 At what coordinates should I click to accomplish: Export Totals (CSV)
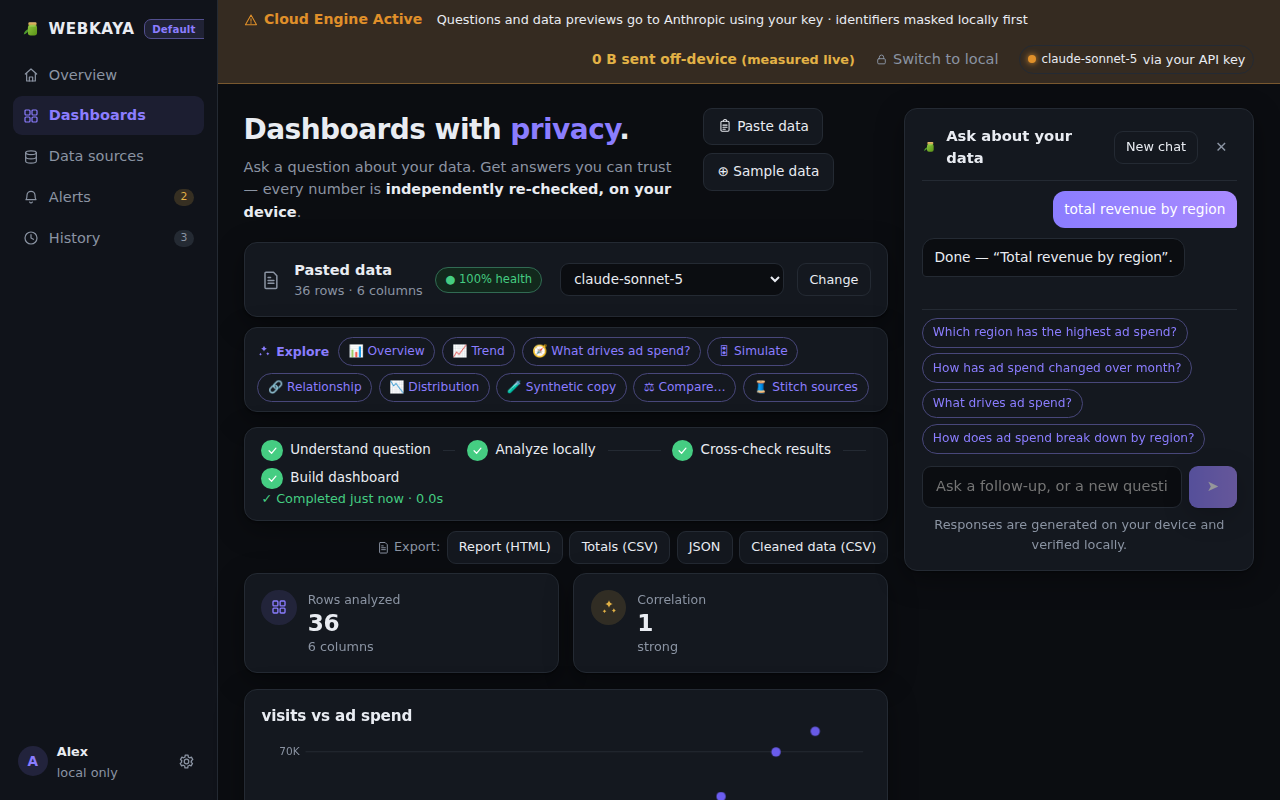(x=620, y=547)
